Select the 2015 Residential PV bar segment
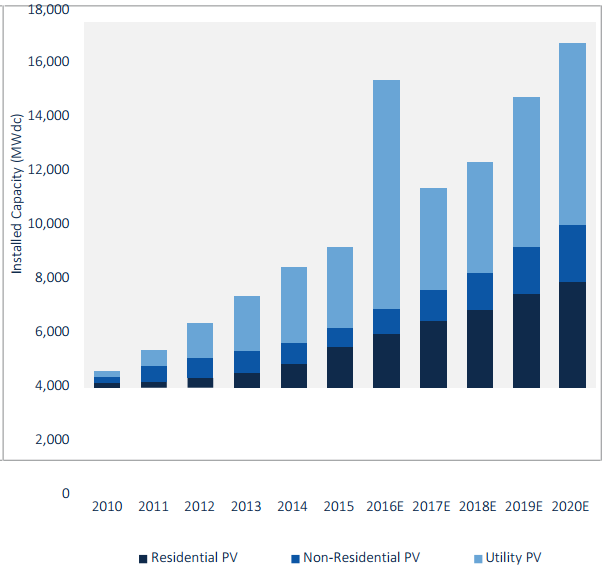 (x=340, y=367)
